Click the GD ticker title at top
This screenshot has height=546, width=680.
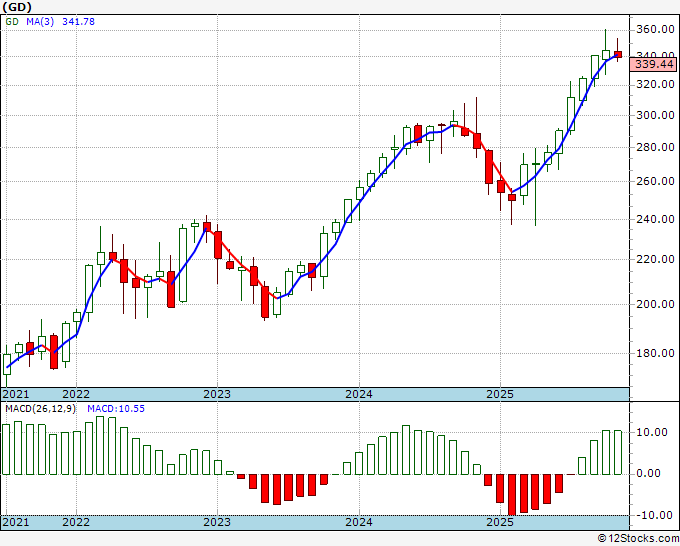(17, 7)
